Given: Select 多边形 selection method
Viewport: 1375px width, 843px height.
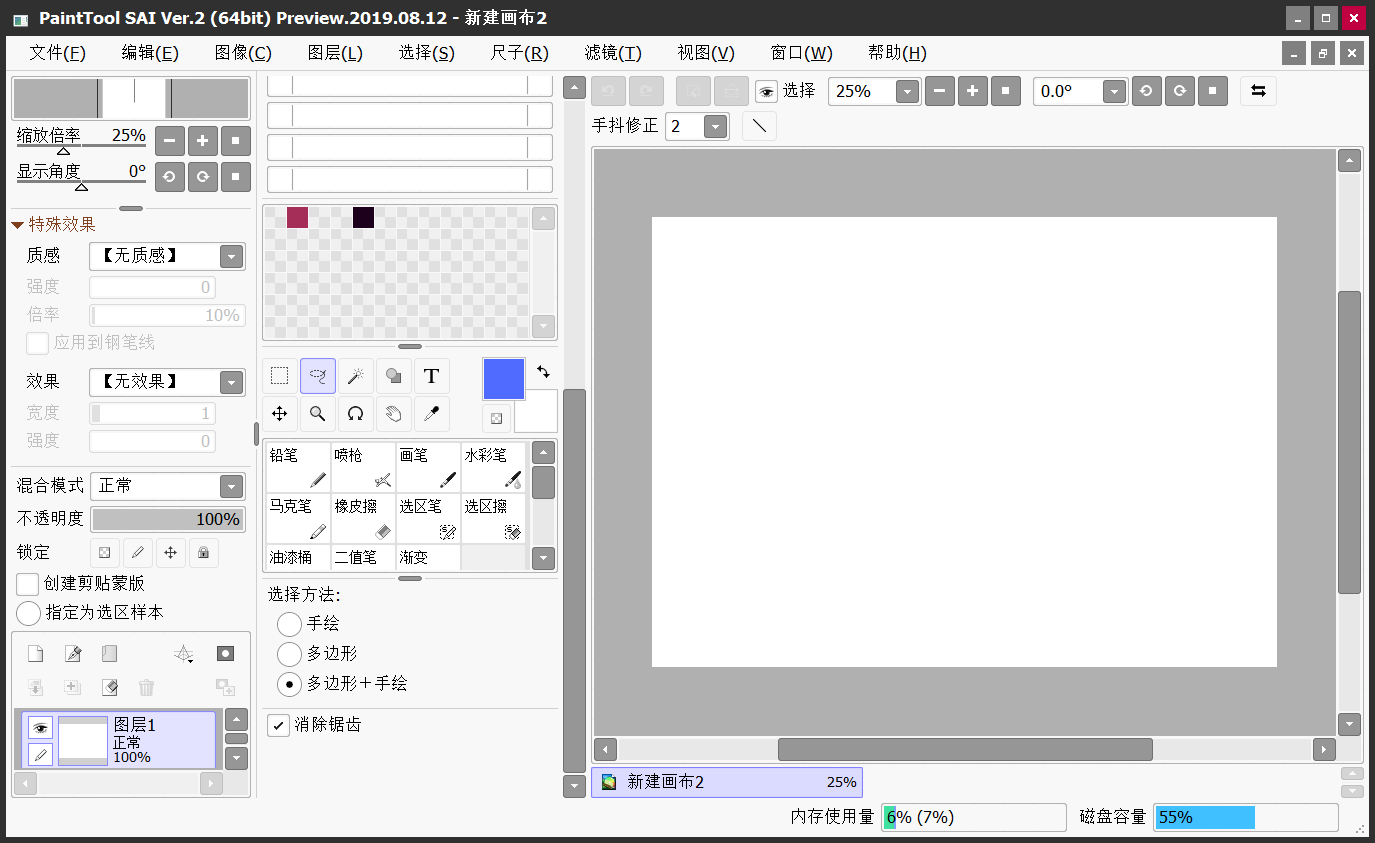Looking at the screenshot, I should pos(289,654).
